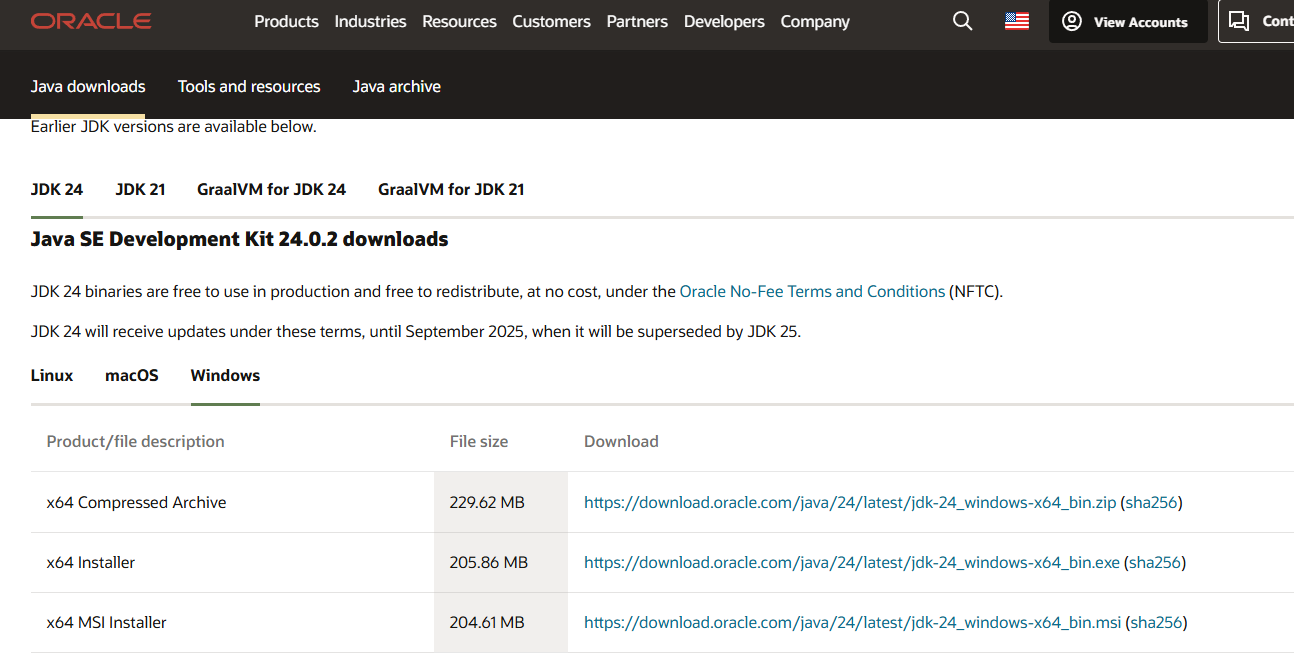Select the macOS platform tab
The height and width of the screenshot is (670, 1294).
(132, 375)
